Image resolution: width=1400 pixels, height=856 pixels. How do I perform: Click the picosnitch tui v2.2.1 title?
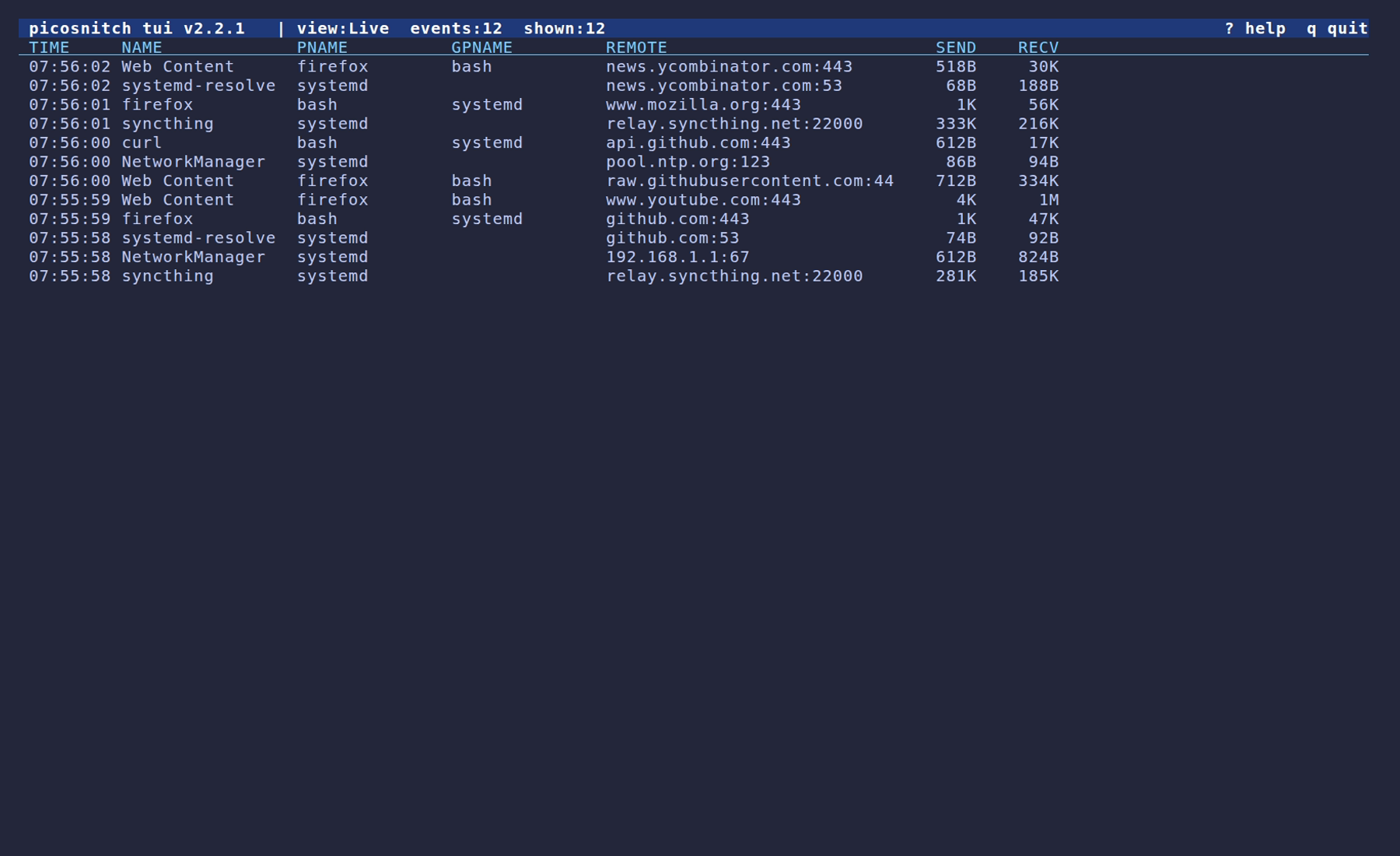tap(137, 29)
